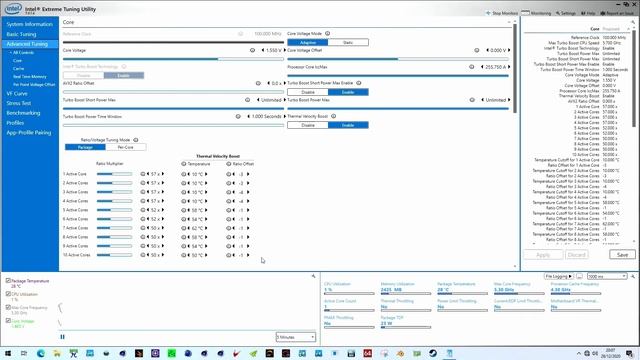The width and height of the screenshot is (640, 360).
Task: Click the Apply button
Action: [x=543, y=255]
